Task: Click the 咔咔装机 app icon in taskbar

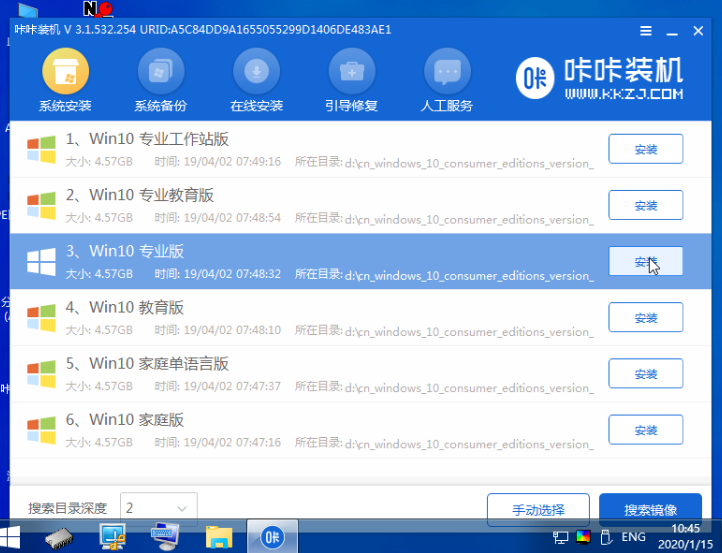Action: tap(272, 537)
